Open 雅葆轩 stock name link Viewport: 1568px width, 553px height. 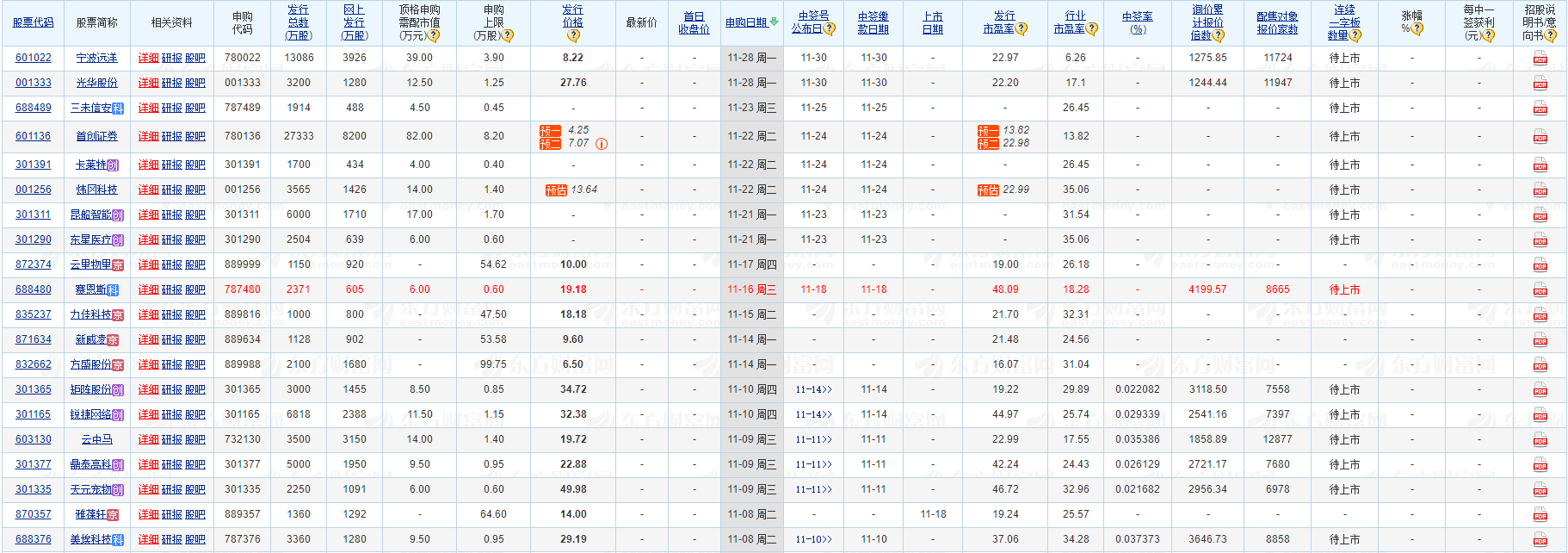point(91,514)
